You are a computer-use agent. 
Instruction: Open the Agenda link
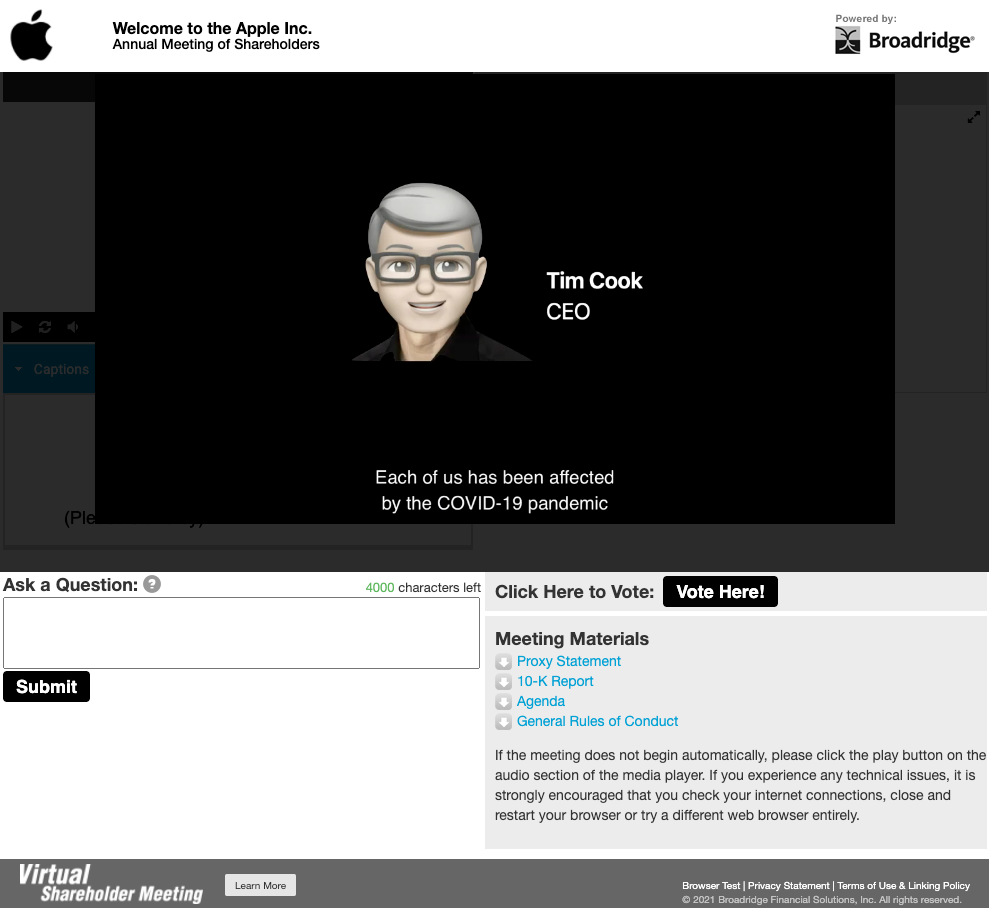point(541,701)
